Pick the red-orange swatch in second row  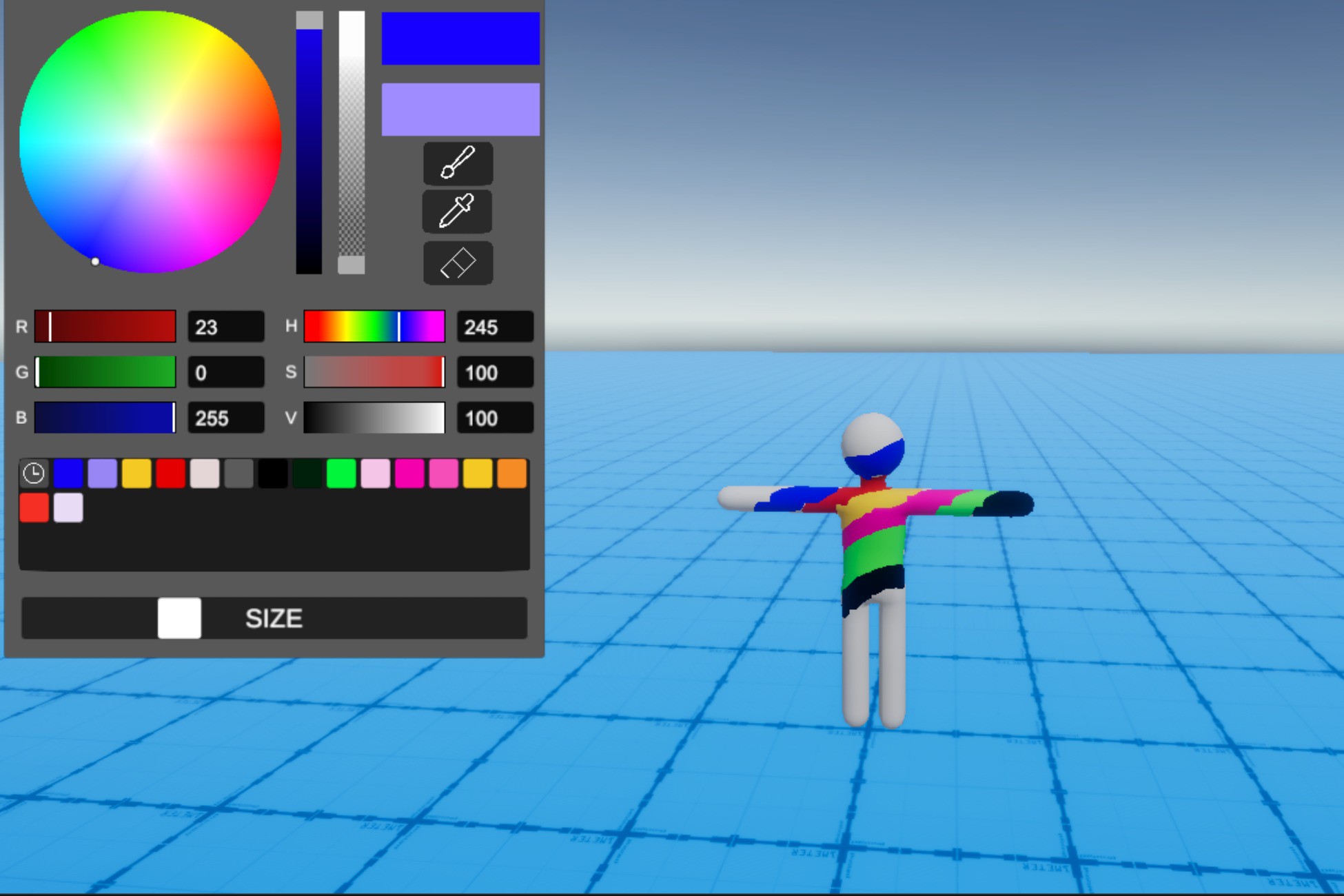[34, 507]
